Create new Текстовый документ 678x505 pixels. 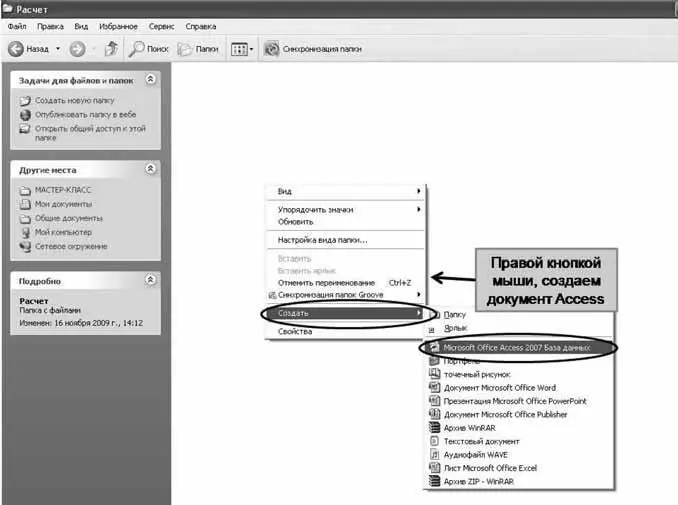pos(519,441)
